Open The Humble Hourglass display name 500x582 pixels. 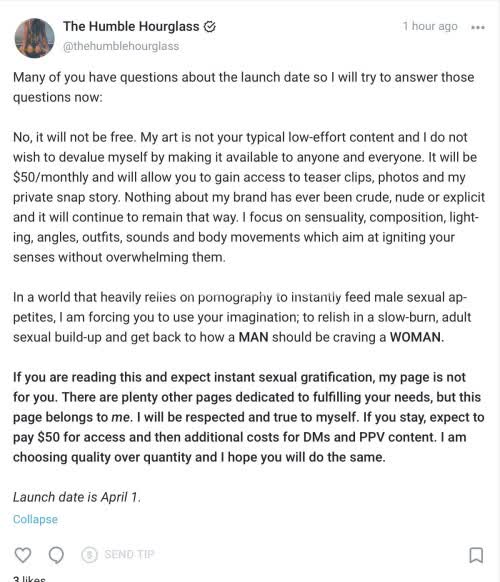(131, 26)
